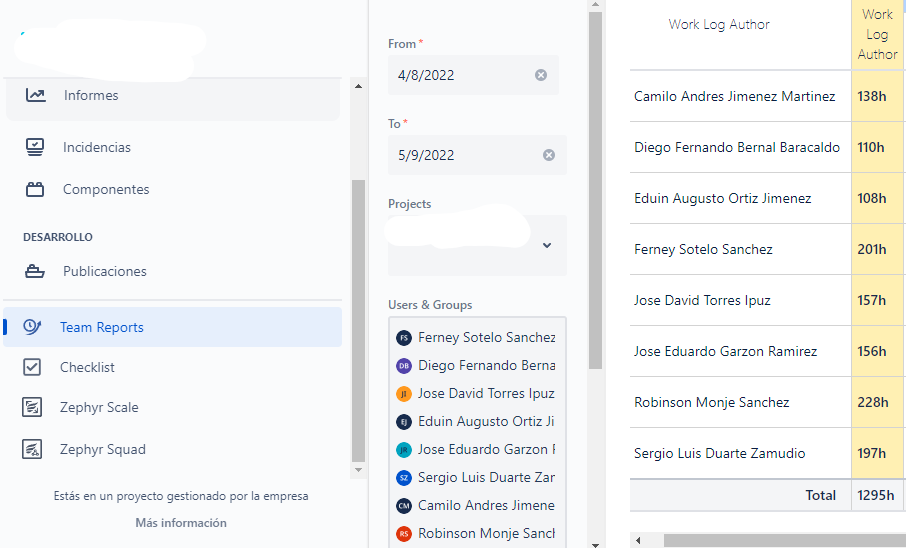Edit the To date 5/9/2022
Viewport: 906px width, 548px height.
pyautogui.click(x=477, y=155)
